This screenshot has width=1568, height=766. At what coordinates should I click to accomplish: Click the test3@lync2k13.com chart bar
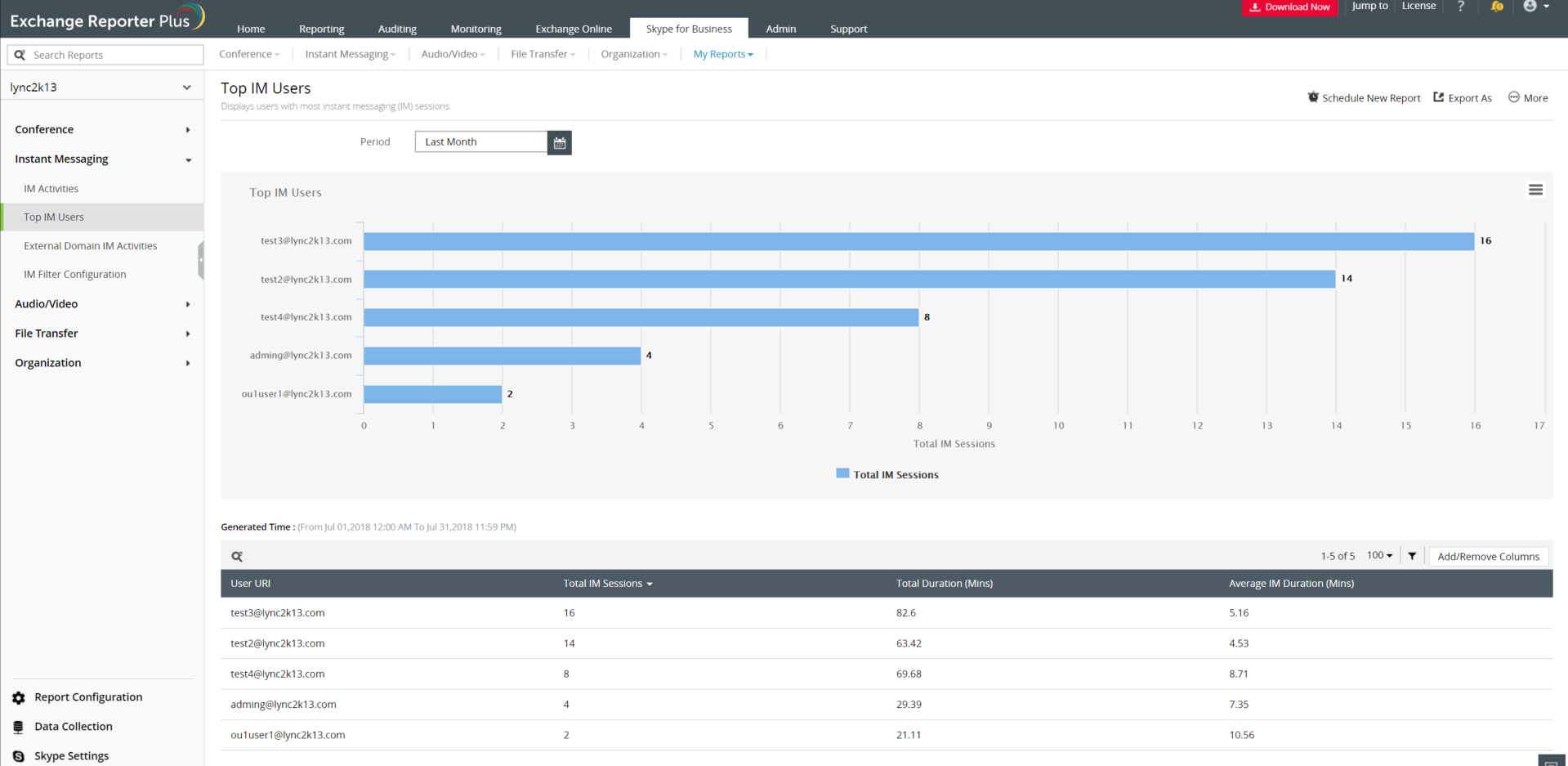pos(919,241)
